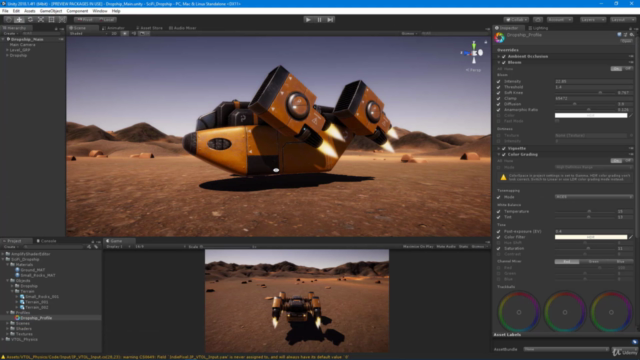Toggle the Threshold override checkbox

498,87
